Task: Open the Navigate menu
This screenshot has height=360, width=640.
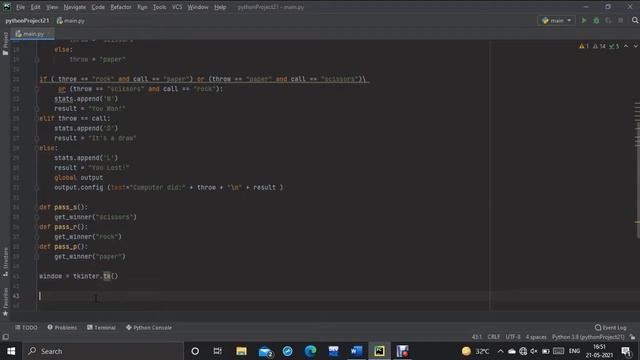Action: click(x=75, y=7)
